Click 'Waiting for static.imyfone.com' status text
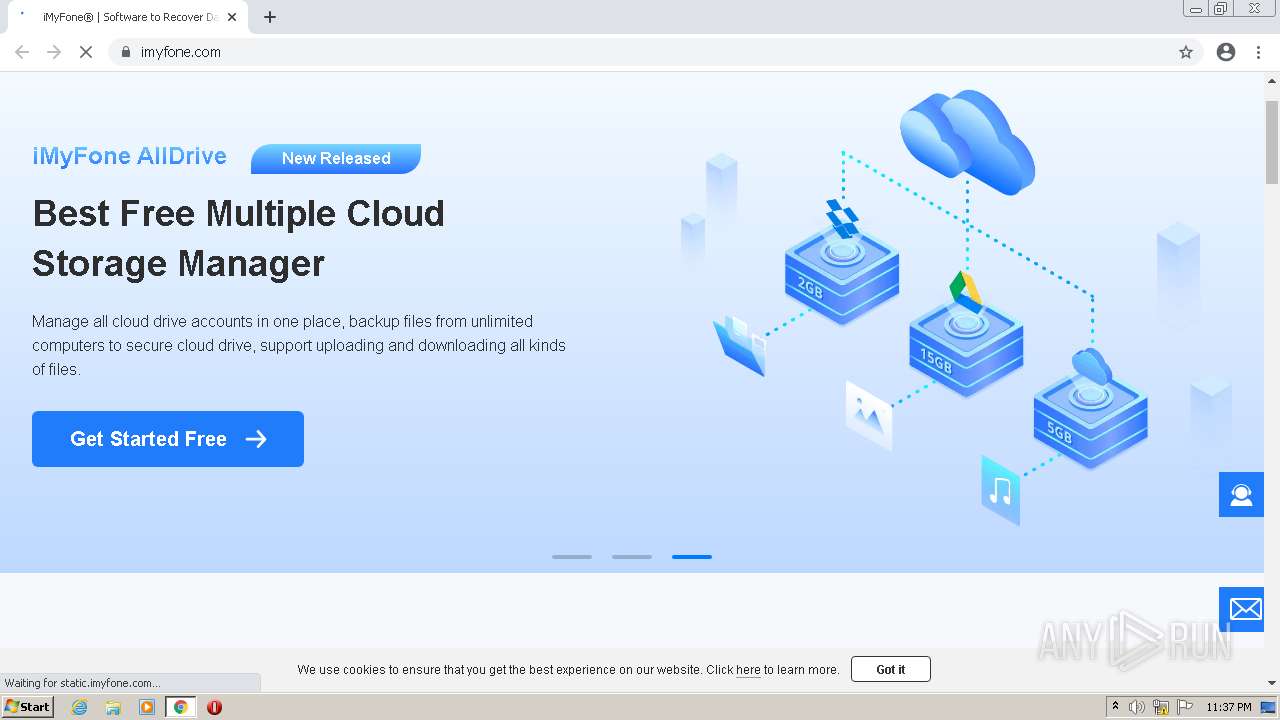 (x=82, y=683)
